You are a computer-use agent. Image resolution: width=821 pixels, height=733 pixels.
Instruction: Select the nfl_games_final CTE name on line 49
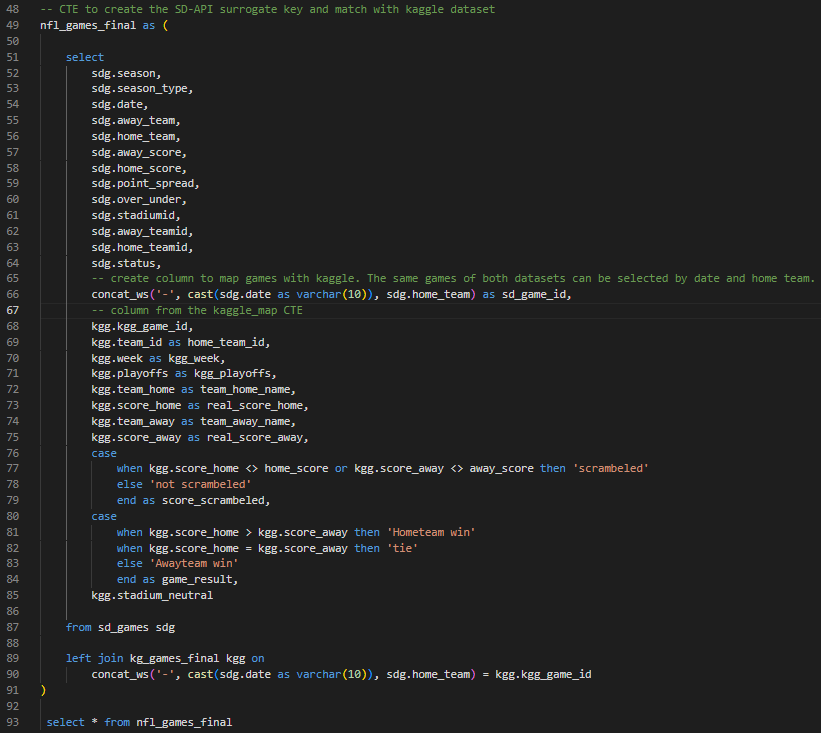[x=85, y=25]
